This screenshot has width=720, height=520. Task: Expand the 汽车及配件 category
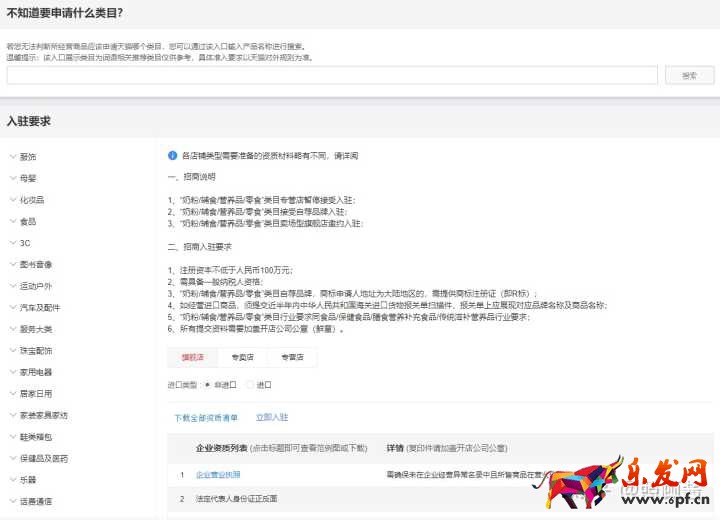pos(39,307)
